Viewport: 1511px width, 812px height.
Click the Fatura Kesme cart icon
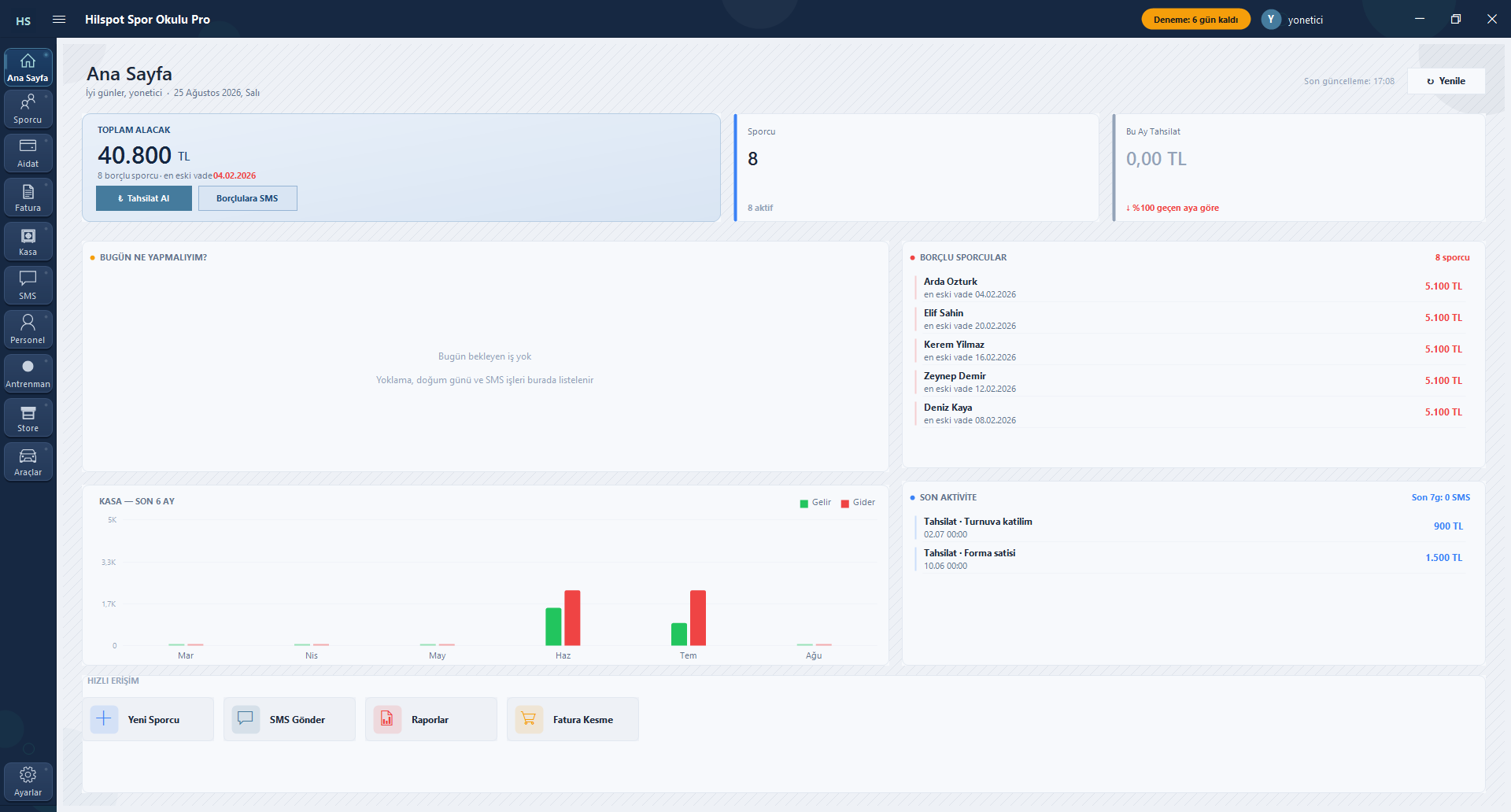[x=529, y=719]
